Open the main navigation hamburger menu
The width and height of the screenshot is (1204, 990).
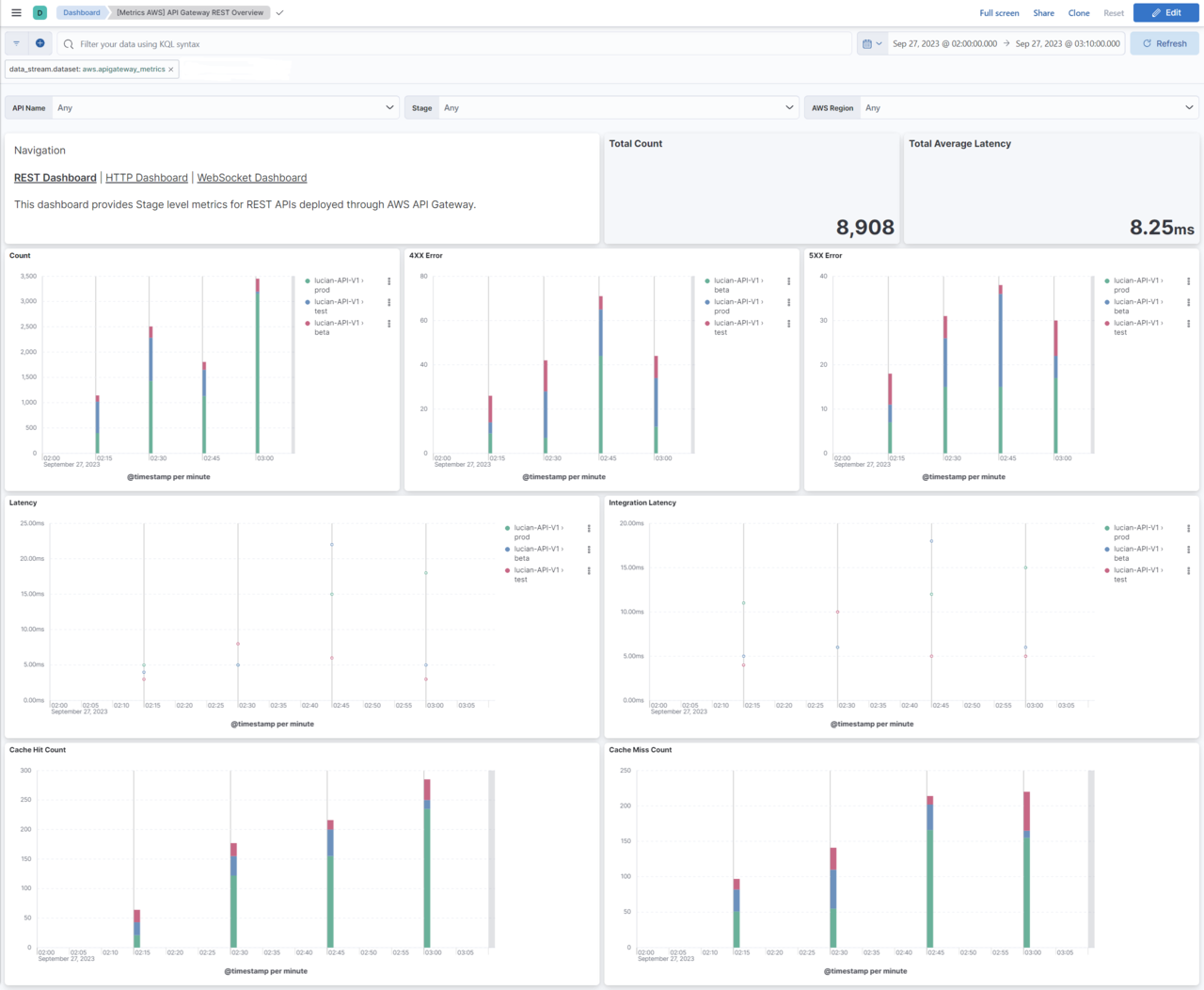16,12
